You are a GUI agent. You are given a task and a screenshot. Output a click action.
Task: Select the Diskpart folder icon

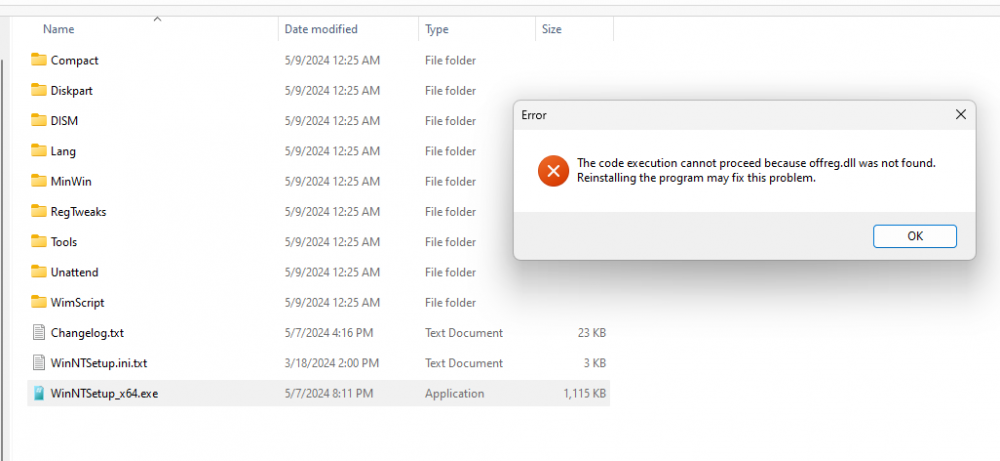point(39,90)
